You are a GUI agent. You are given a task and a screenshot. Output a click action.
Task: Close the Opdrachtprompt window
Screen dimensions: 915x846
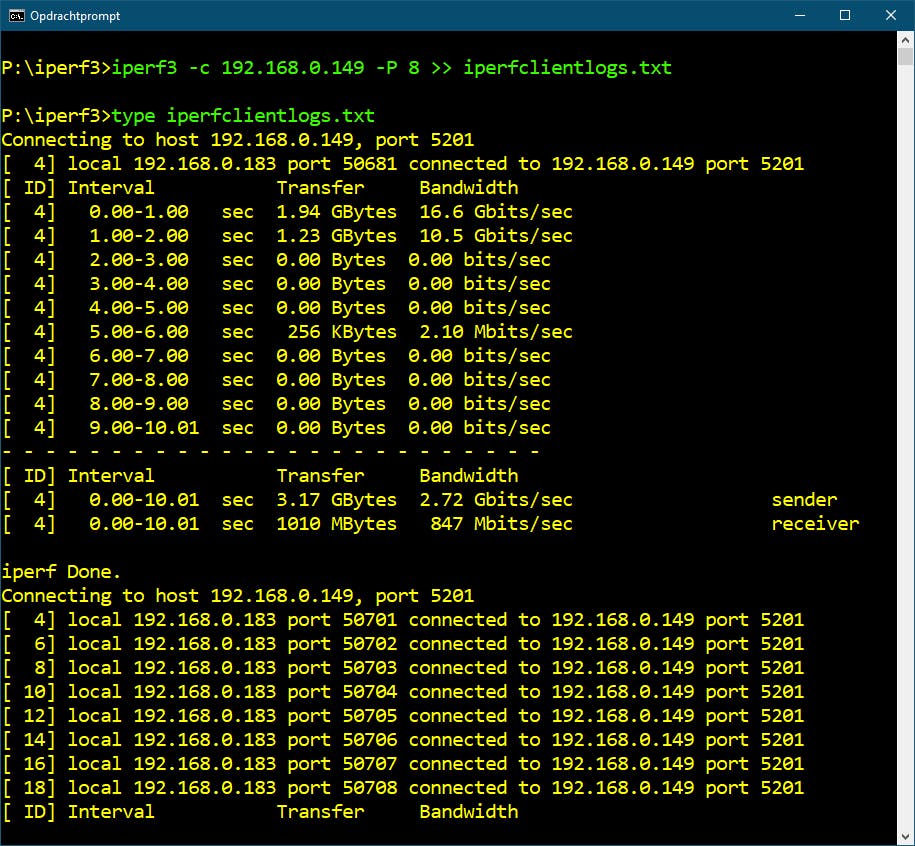pos(890,15)
